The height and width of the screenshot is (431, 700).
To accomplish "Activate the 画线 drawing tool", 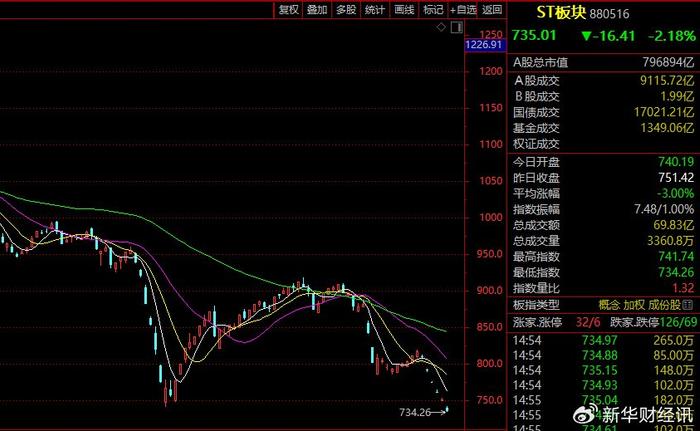I will 404,10.
